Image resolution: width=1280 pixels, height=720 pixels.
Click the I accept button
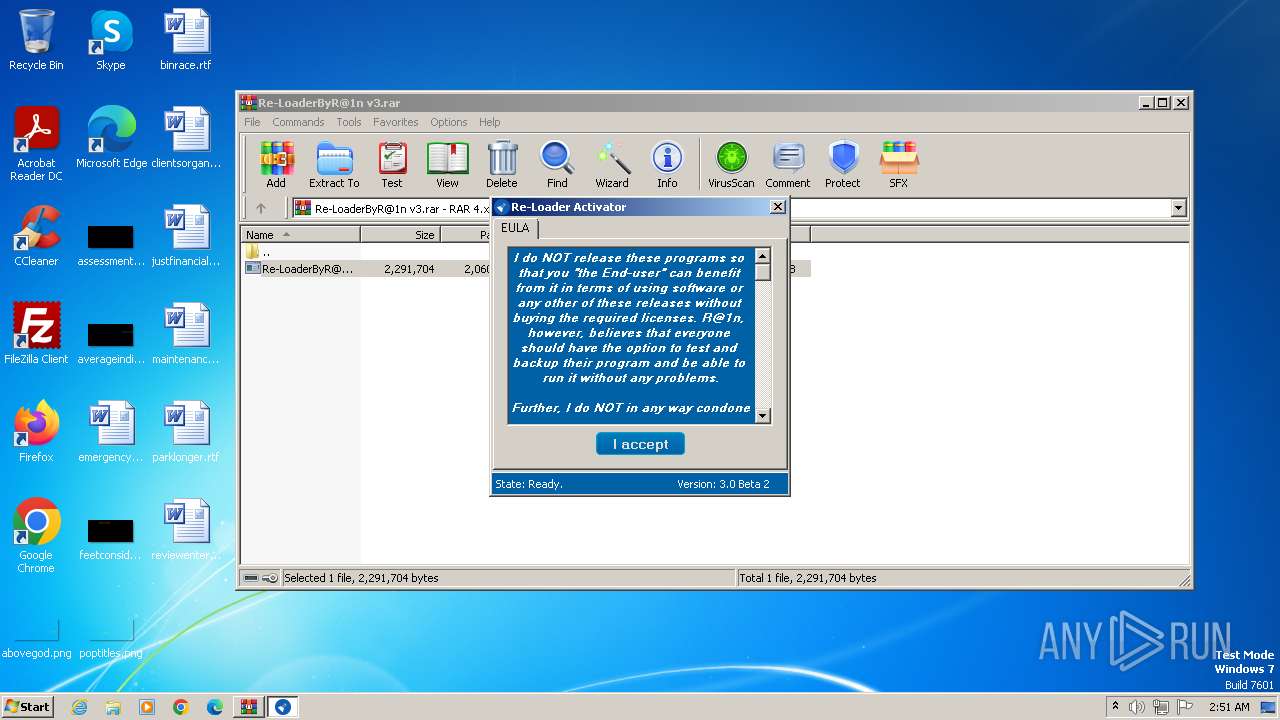point(640,444)
